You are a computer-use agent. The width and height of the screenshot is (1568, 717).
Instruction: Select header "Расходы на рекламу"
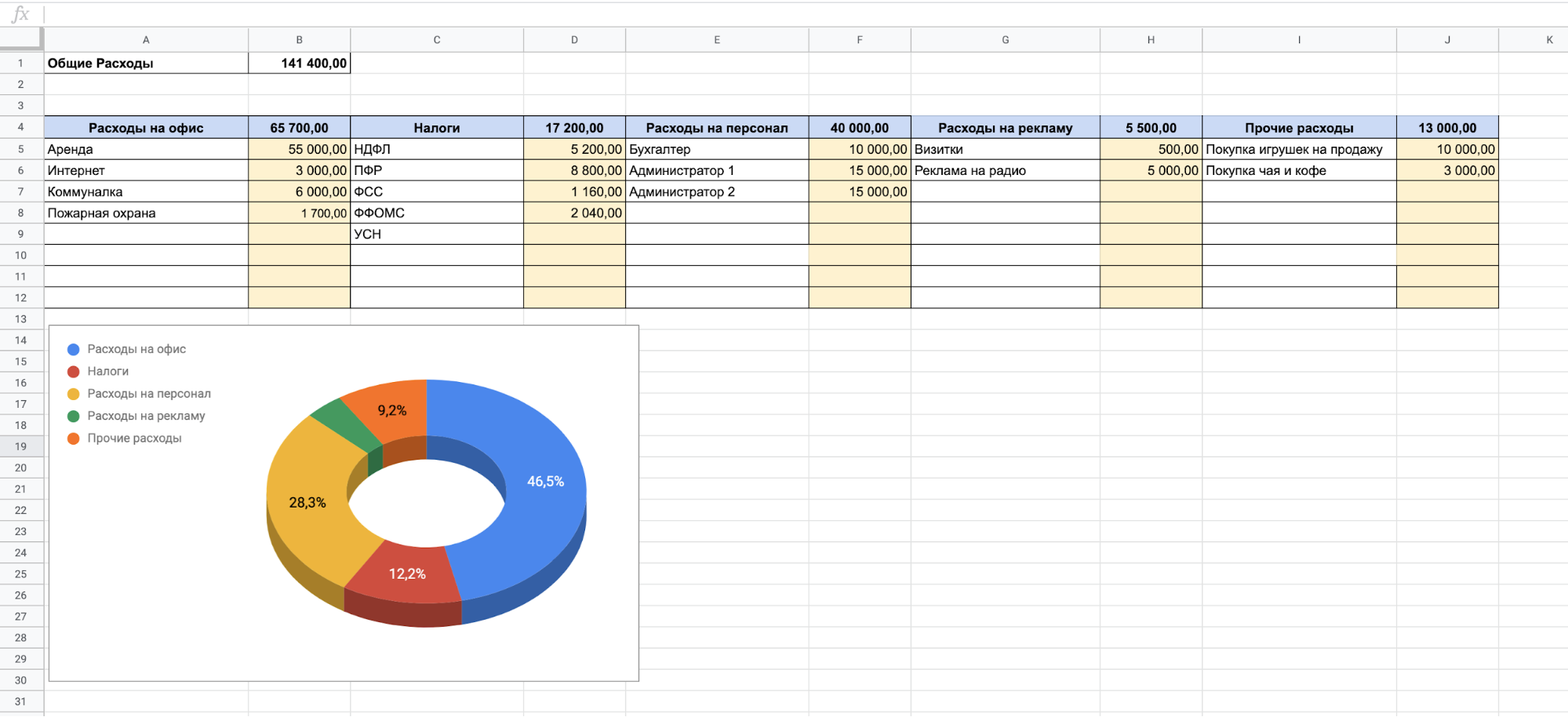1006,128
